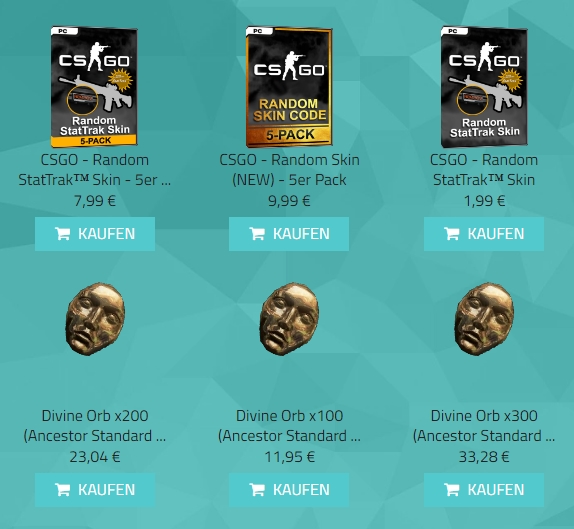Select the Divine Orb x300 mask image
Screen dimensions: 574x529
pyautogui.click(x=484, y=319)
